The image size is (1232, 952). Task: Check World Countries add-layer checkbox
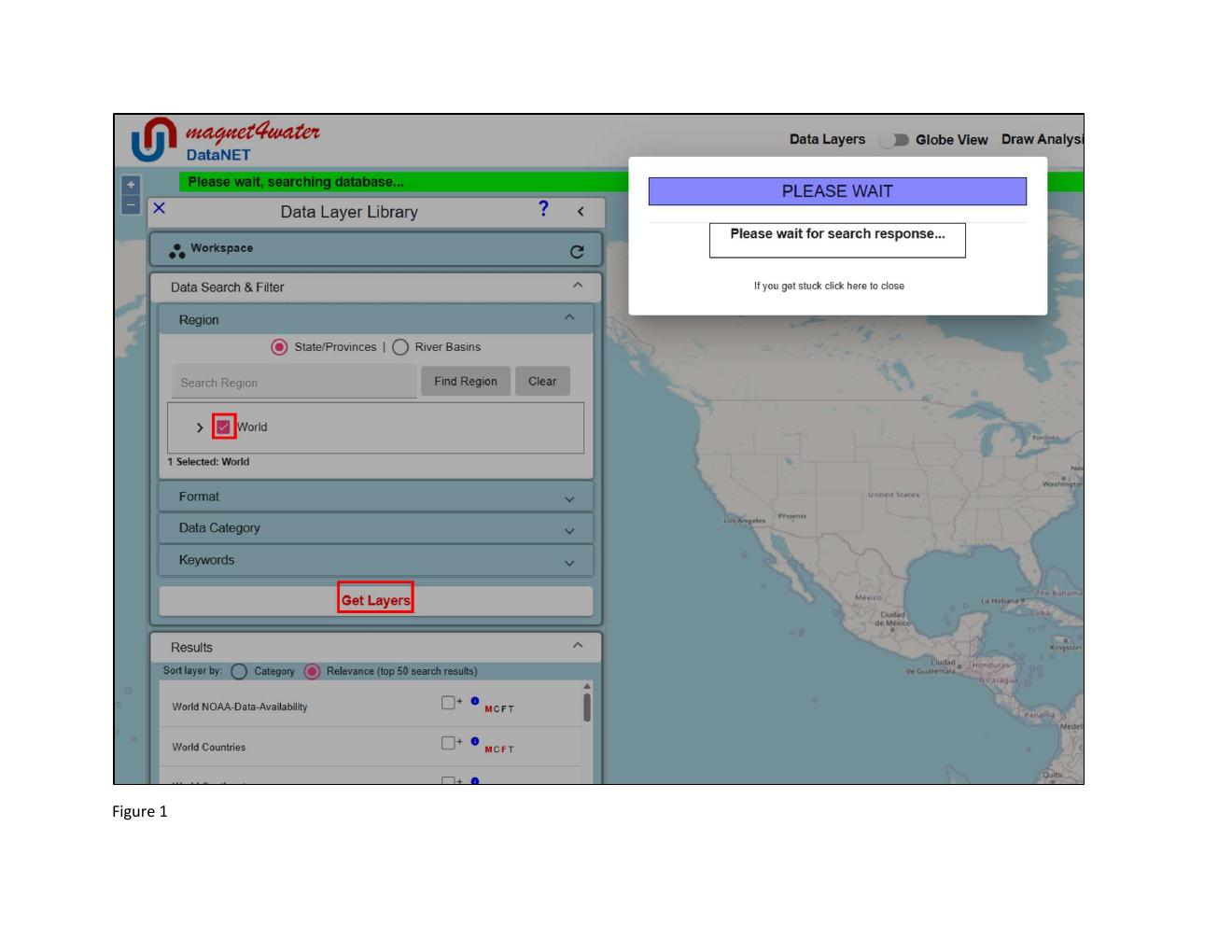point(448,743)
